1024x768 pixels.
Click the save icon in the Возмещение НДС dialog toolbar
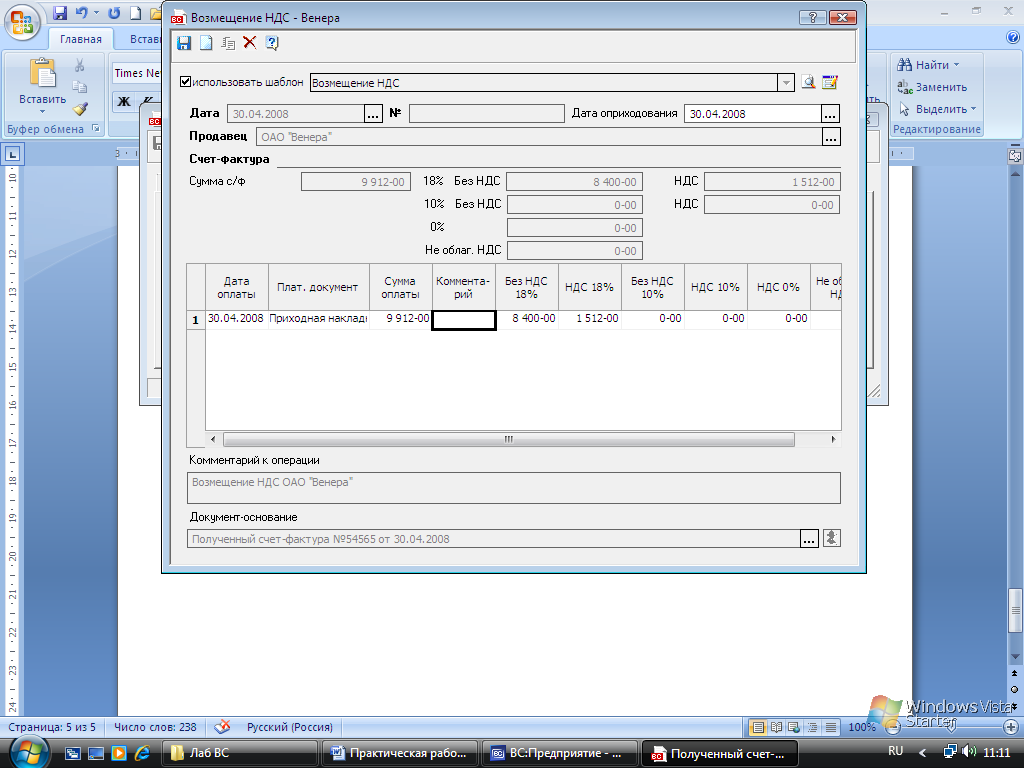point(184,43)
